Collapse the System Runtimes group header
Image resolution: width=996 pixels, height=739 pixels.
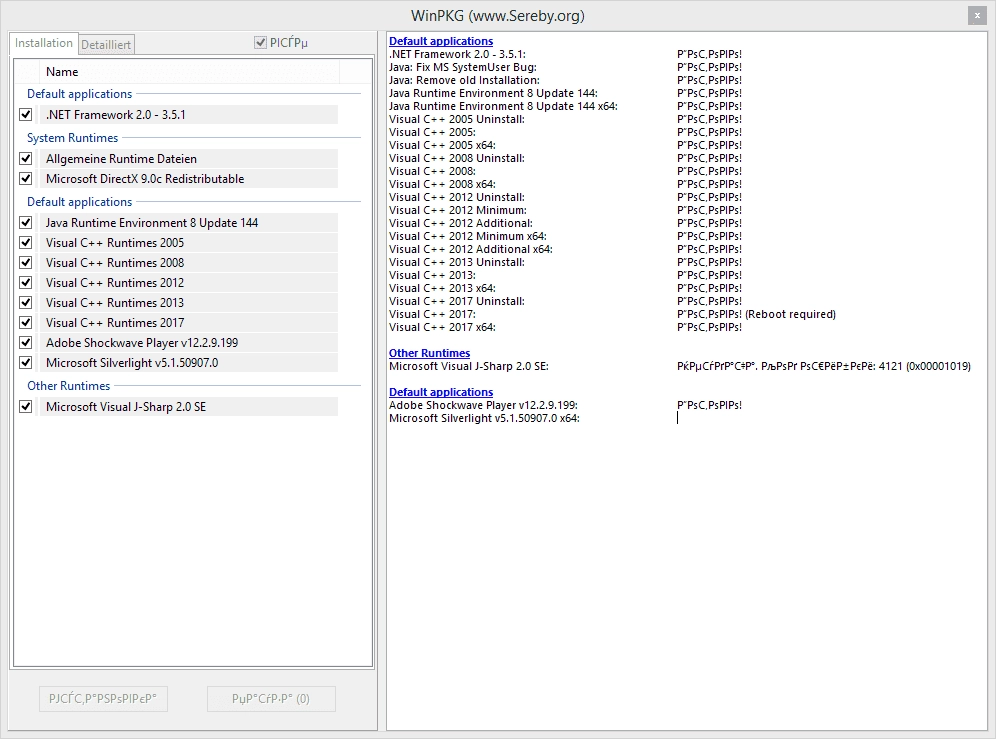[x=72, y=138]
